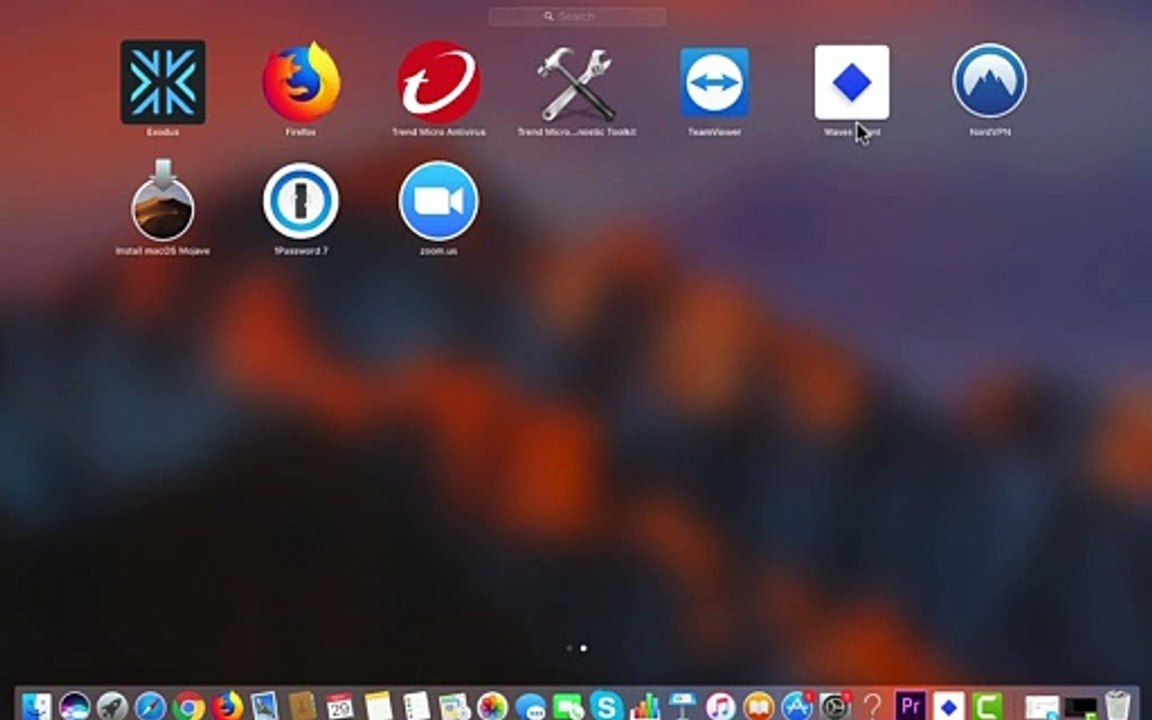Open Safari from the Dock
Image resolution: width=1152 pixels, height=720 pixels.
pyautogui.click(x=151, y=706)
